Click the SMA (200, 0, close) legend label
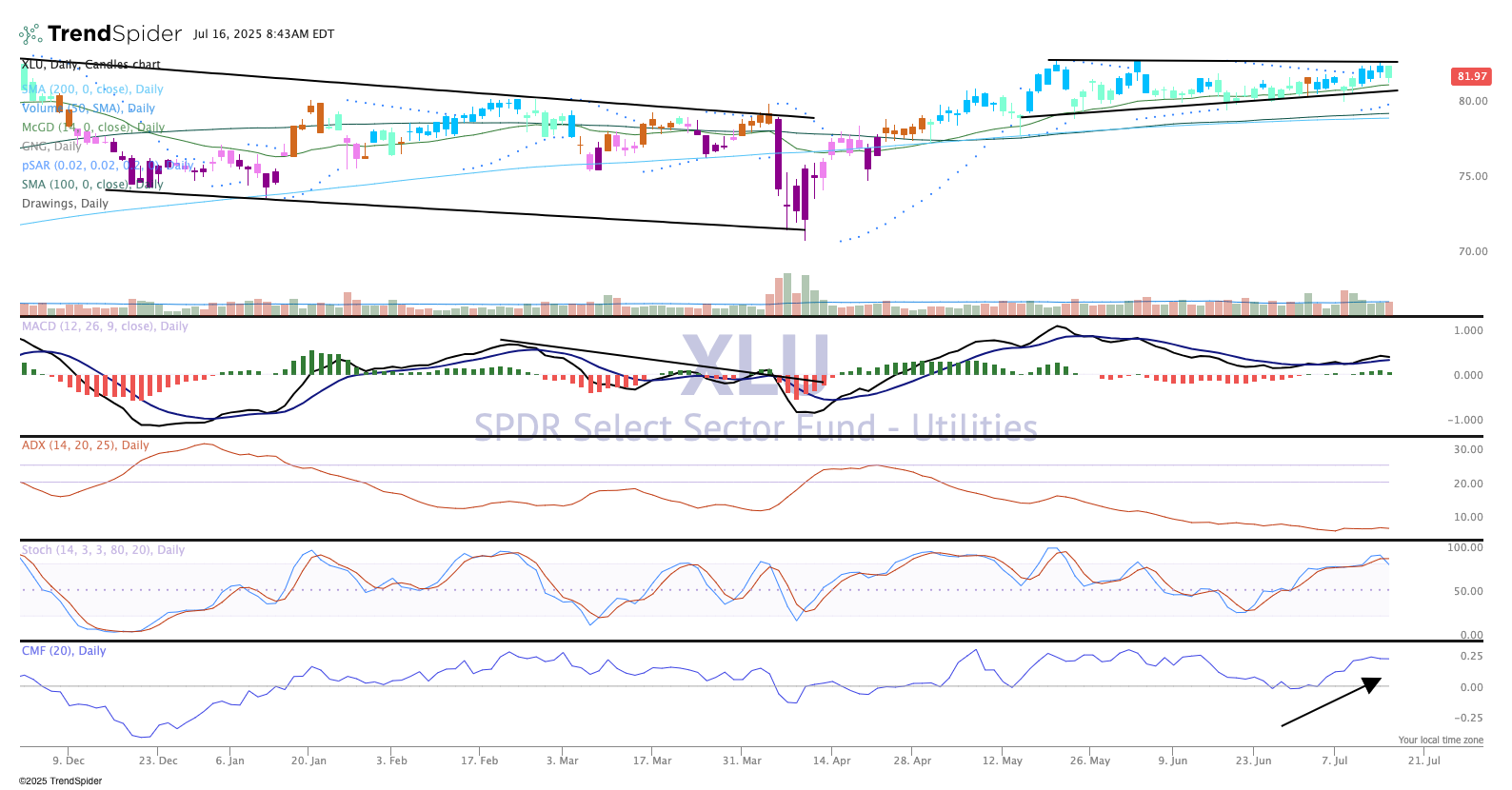Screen dimensions: 1512x790 tap(92, 89)
